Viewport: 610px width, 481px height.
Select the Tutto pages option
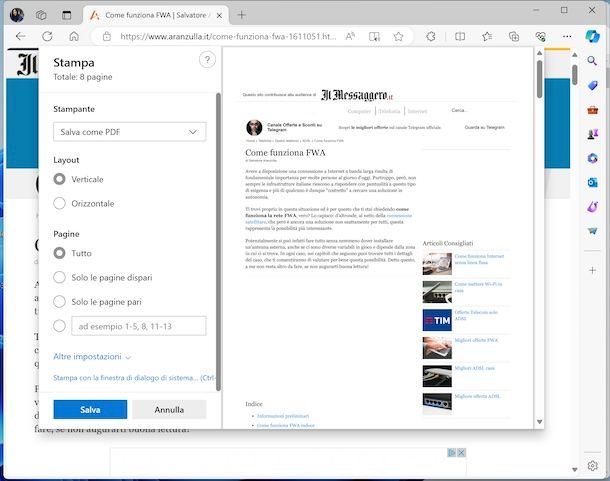[60, 253]
